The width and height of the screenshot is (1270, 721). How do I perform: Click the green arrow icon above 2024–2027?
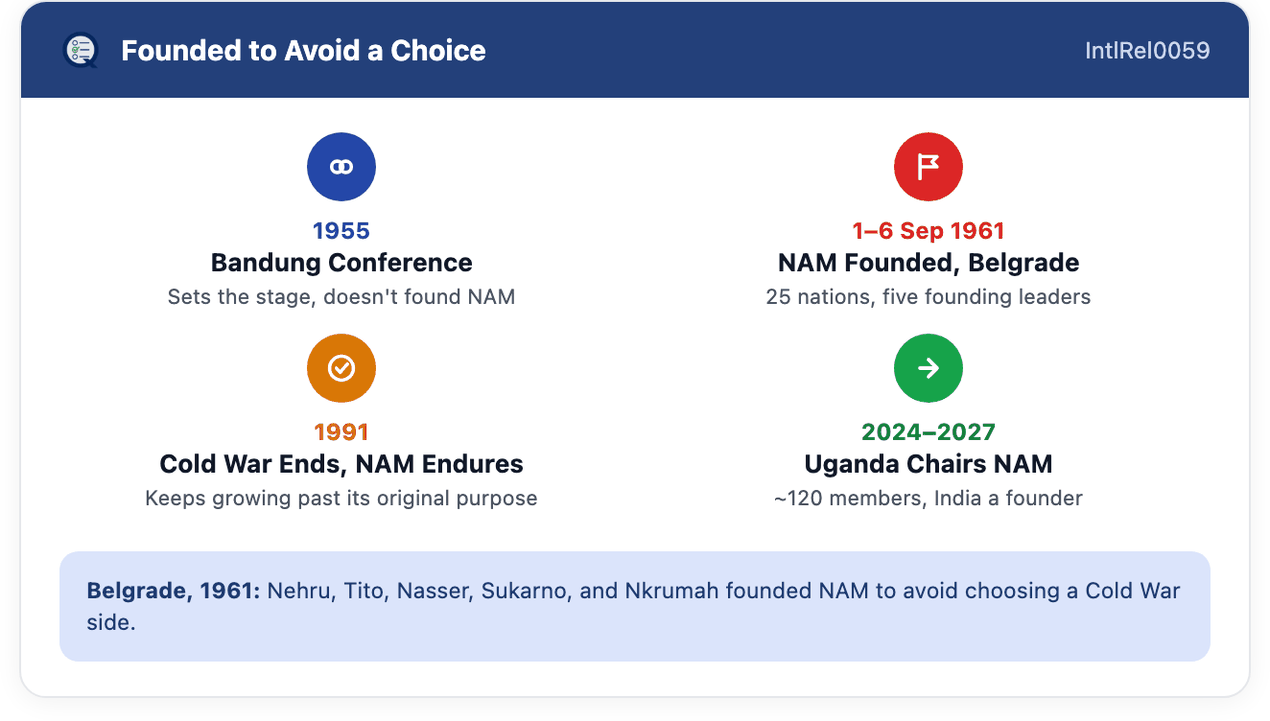928,368
